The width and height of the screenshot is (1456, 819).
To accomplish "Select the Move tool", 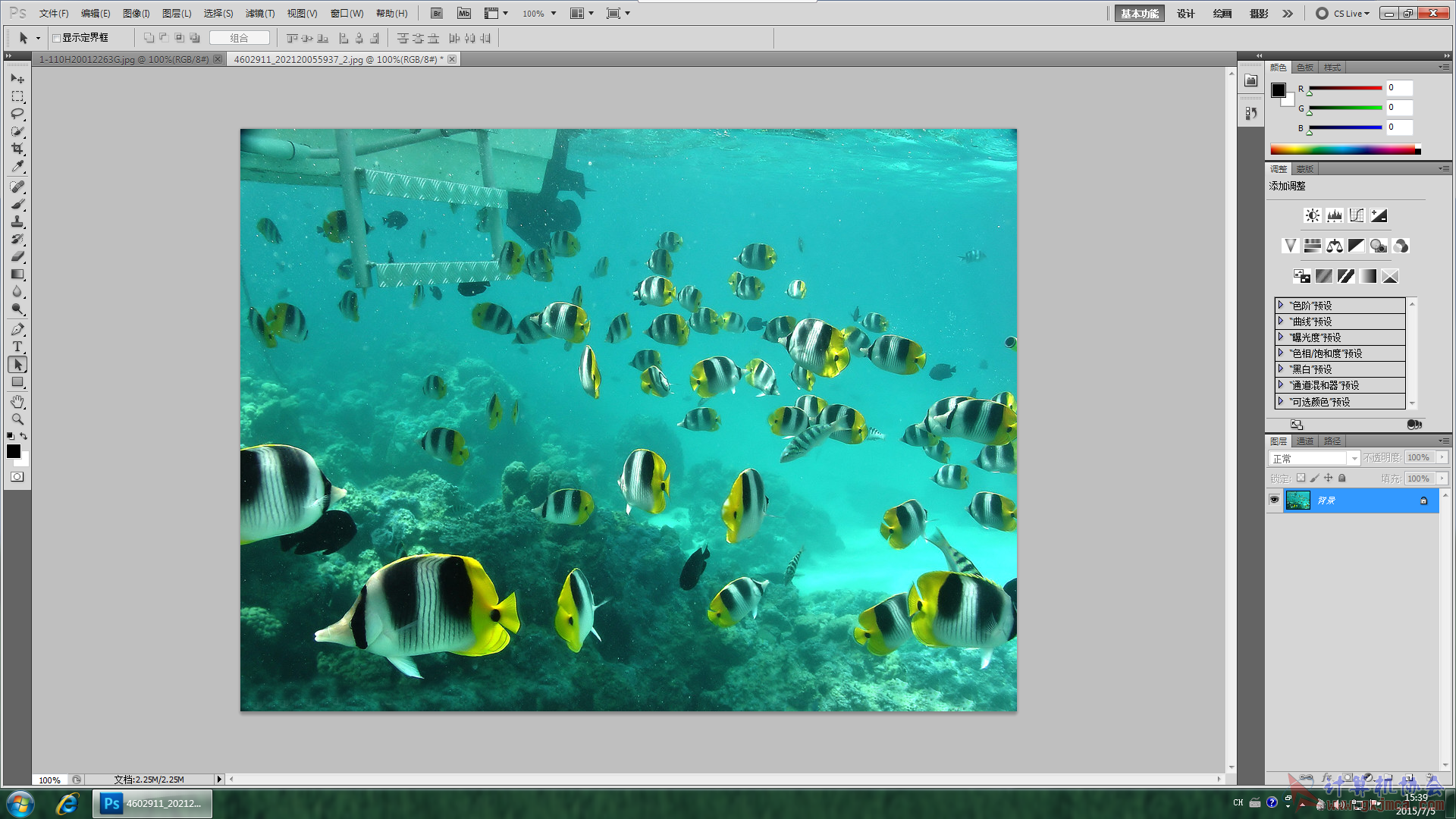I will click(x=17, y=79).
